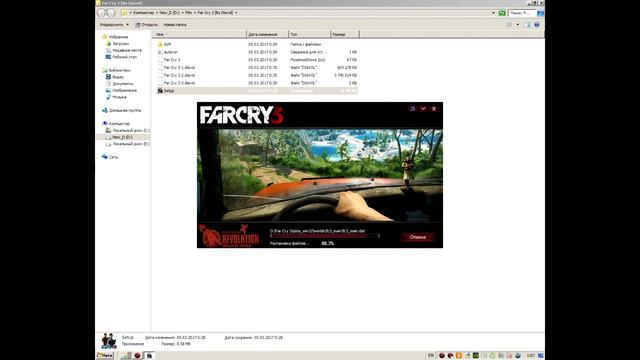640x360 pixels.
Task: Sort by the Тип column header
Action: (x=310, y=34)
